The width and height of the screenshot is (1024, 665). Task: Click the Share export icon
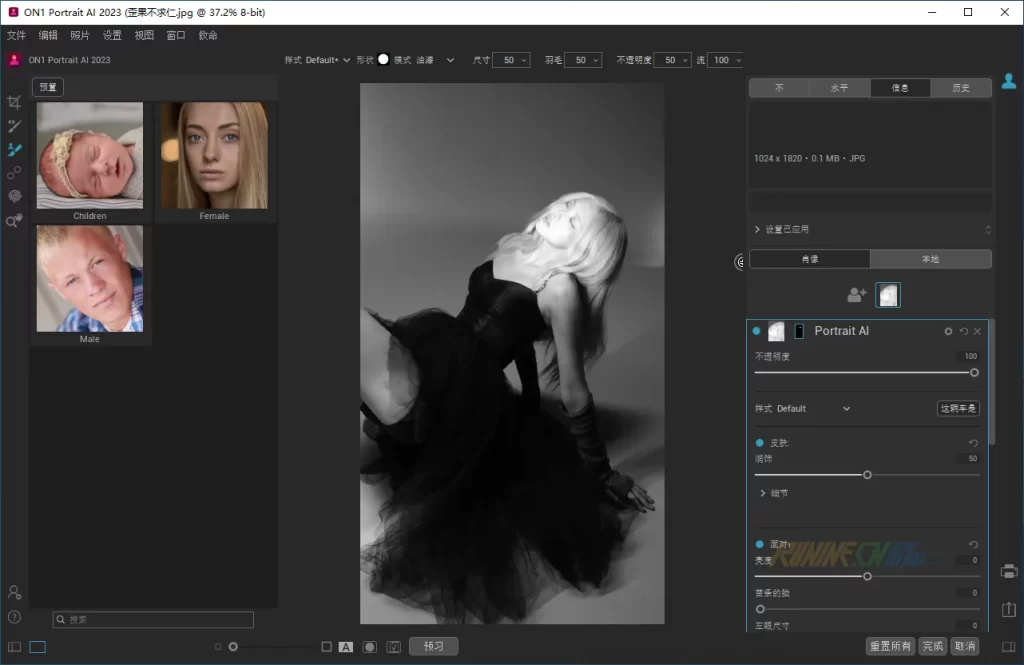point(1009,609)
